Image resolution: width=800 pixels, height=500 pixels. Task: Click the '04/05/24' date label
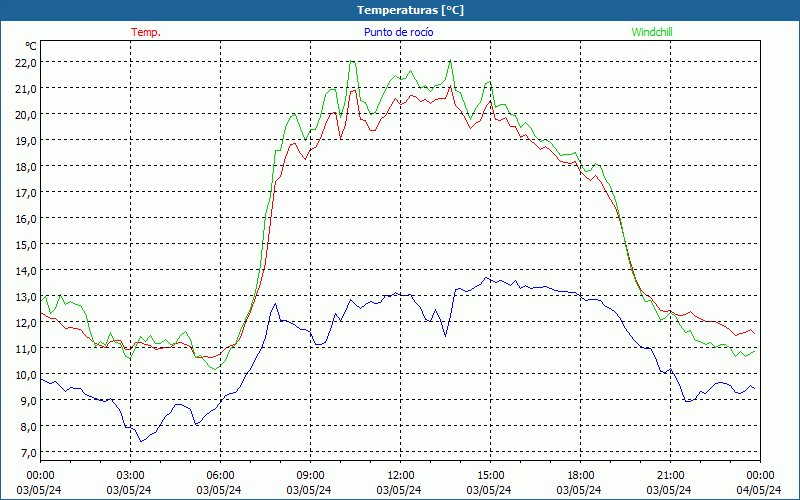(x=759, y=490)
